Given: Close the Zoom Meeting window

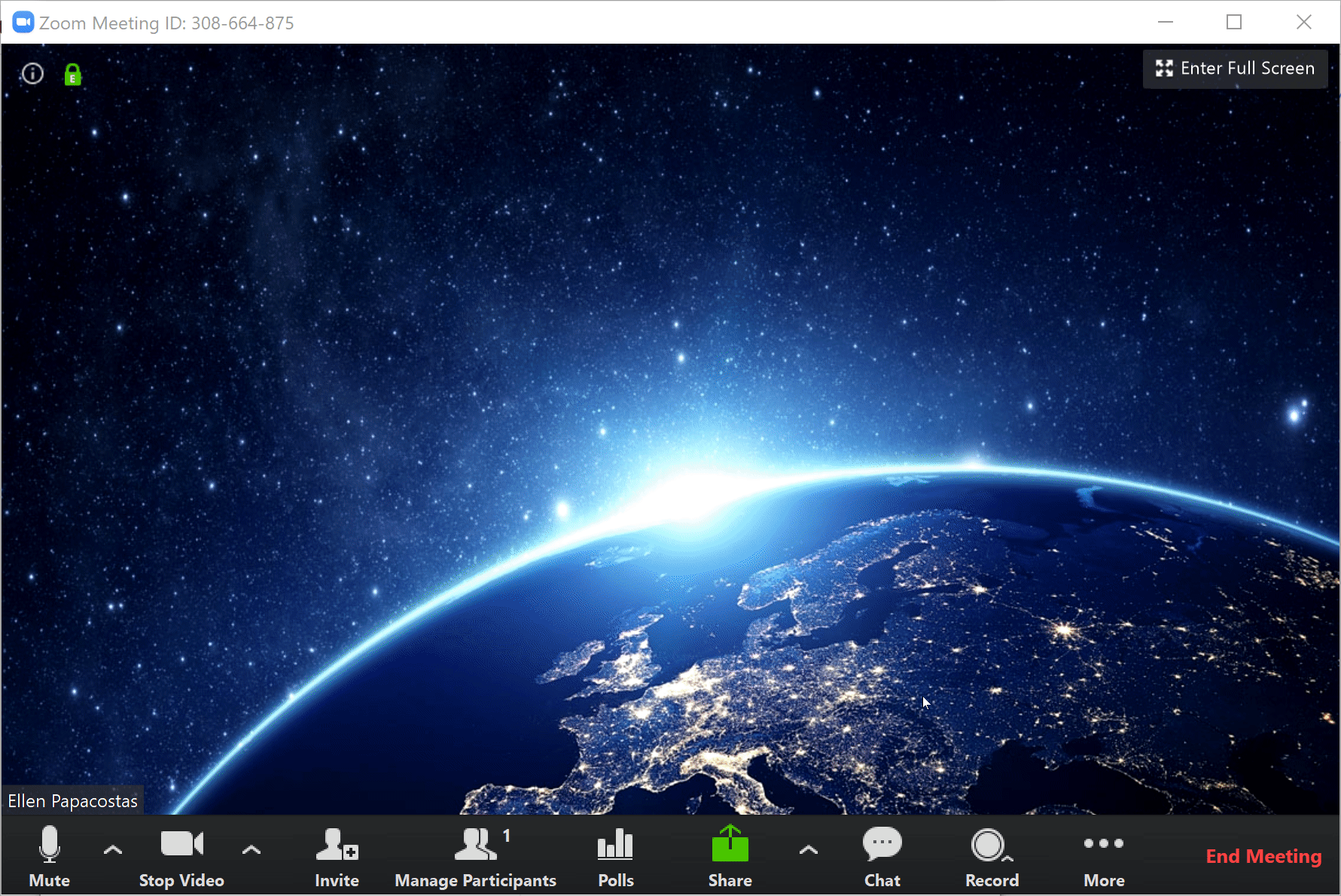Looking at the screenshot, I should (1304, 23).
